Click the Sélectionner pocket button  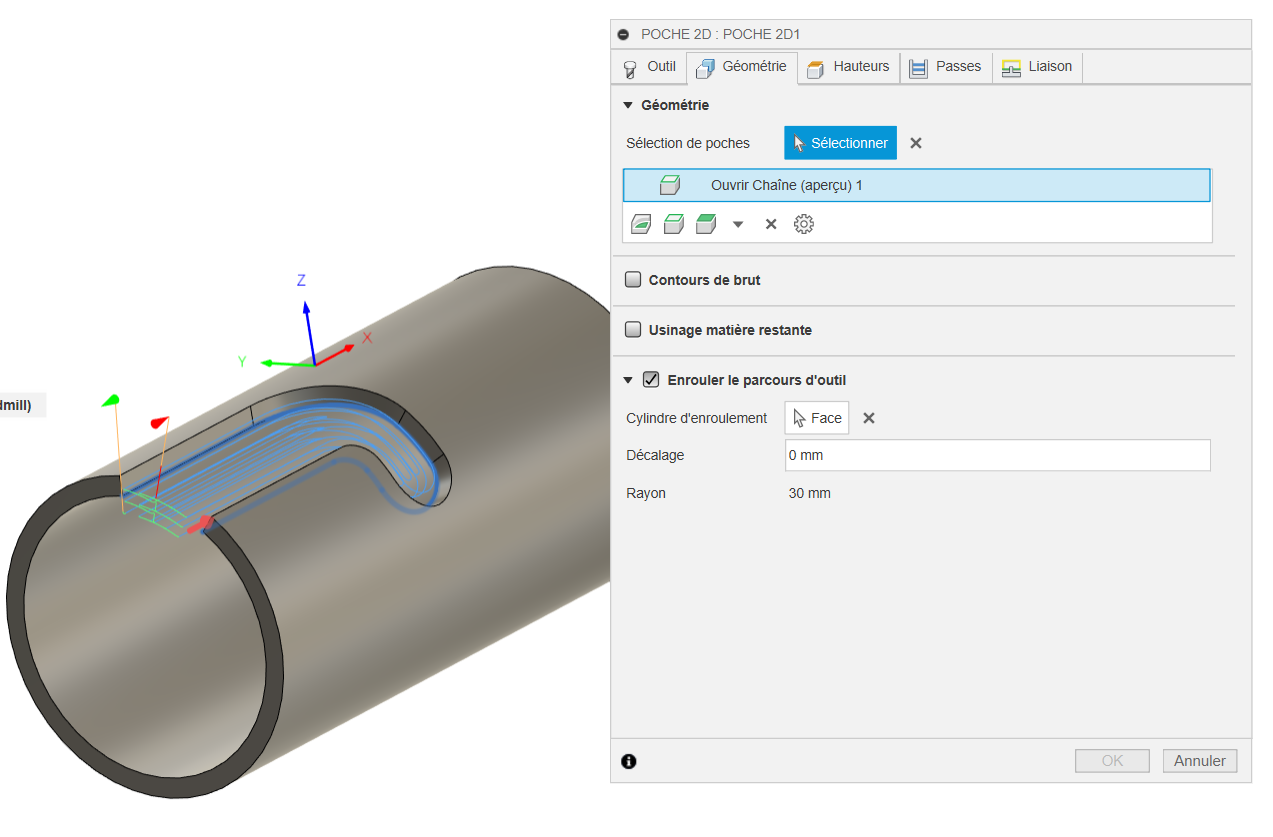(x=841, y=143)
